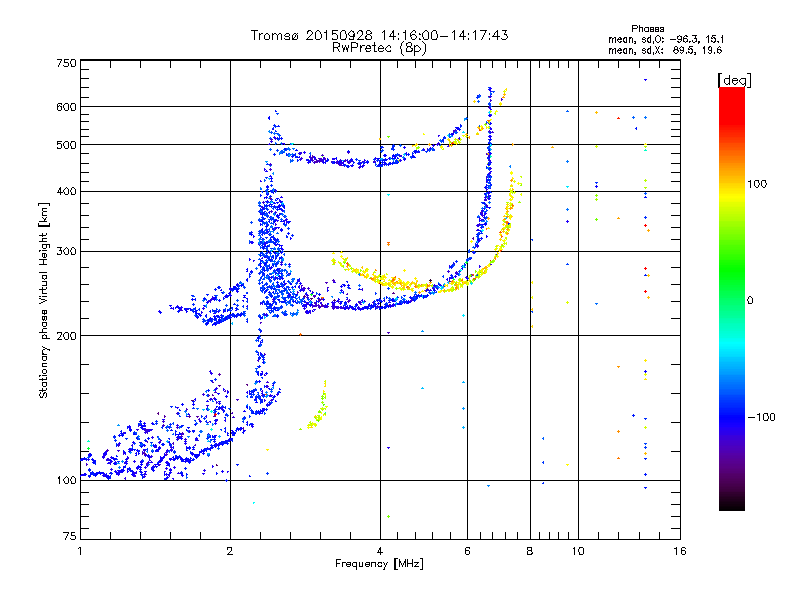800x600 pixels.
Task: Click the colorbar tick label '0'
Action: pyautogui.click(x=750, y=300)
